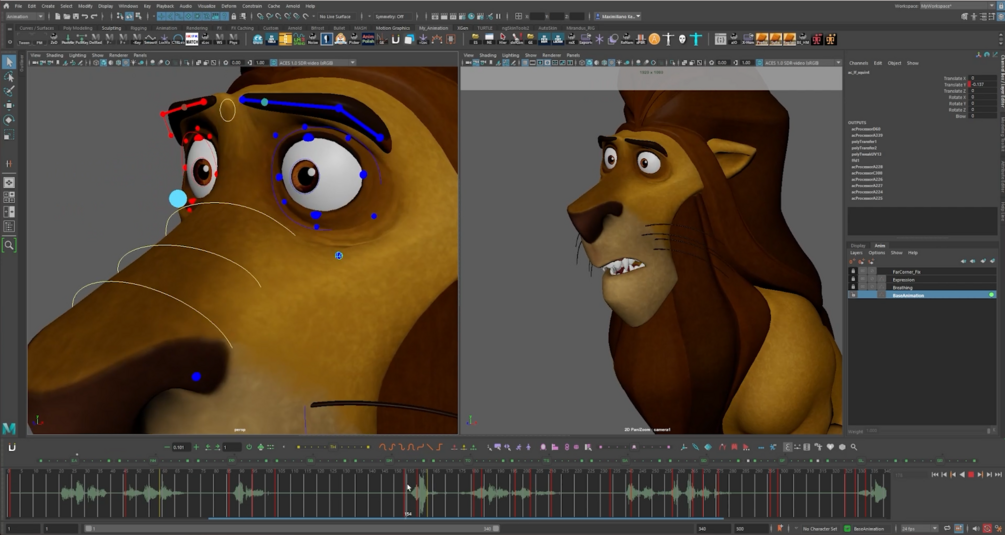Click the save scene icon
This screenshot has width=1005, height=535.
[76, 16]
